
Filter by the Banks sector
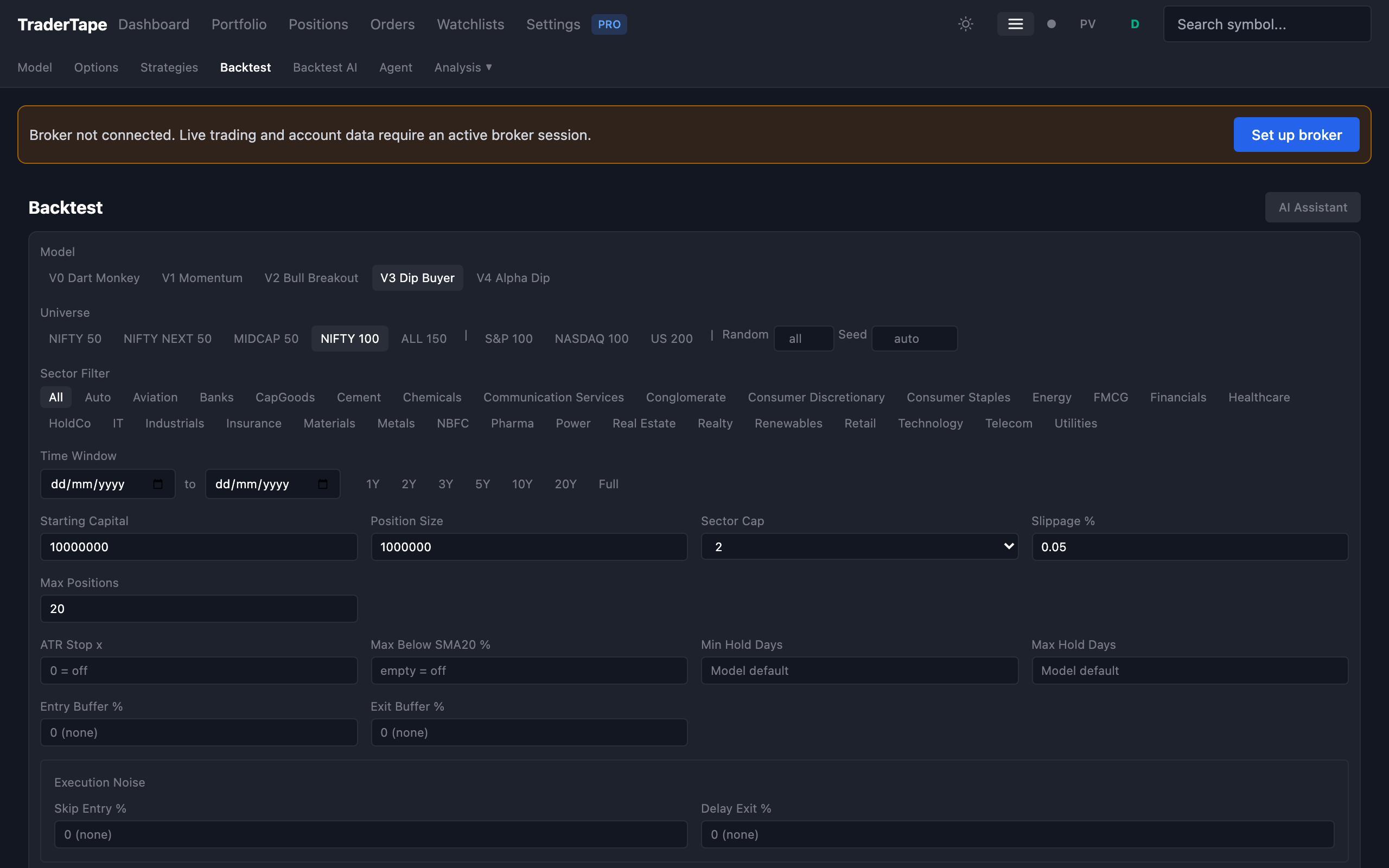[x=216, y=397]
